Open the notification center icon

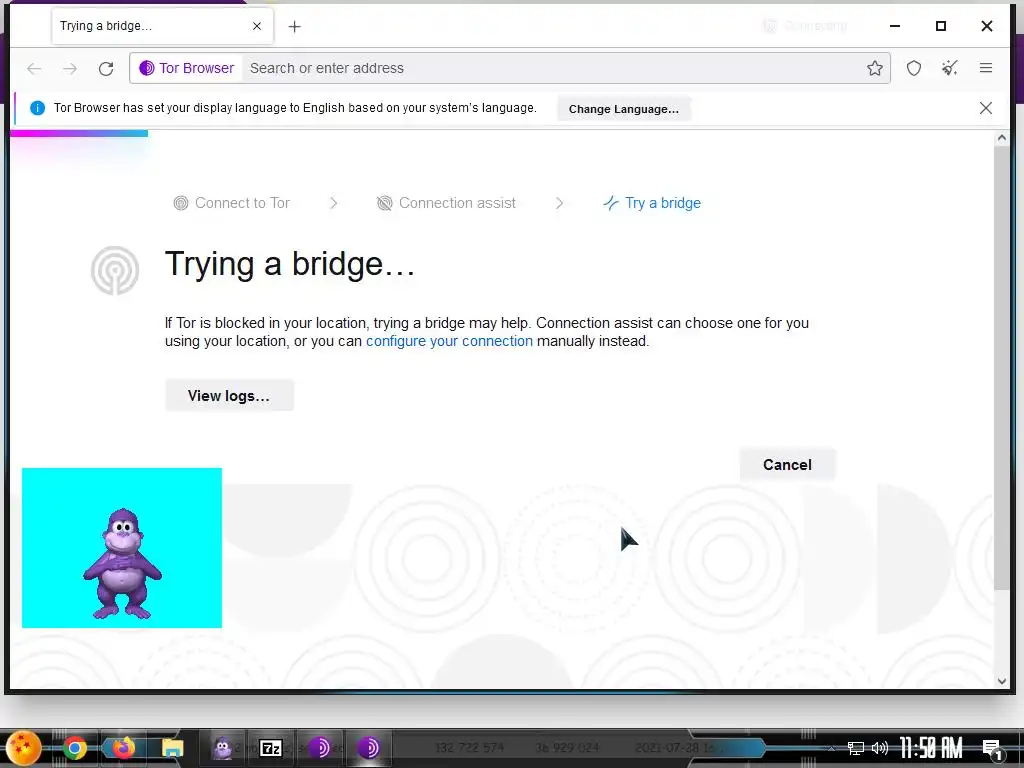coord(993,750)
